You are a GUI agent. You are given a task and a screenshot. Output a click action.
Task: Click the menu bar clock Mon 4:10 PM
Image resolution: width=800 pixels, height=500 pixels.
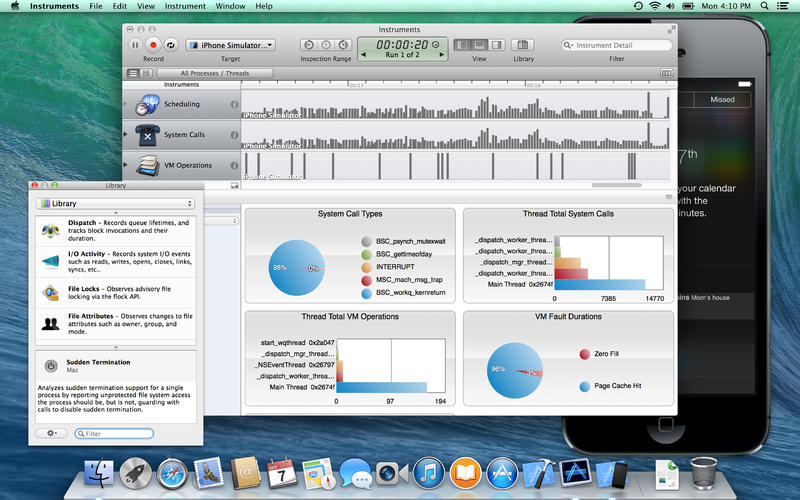pos(726,6)
